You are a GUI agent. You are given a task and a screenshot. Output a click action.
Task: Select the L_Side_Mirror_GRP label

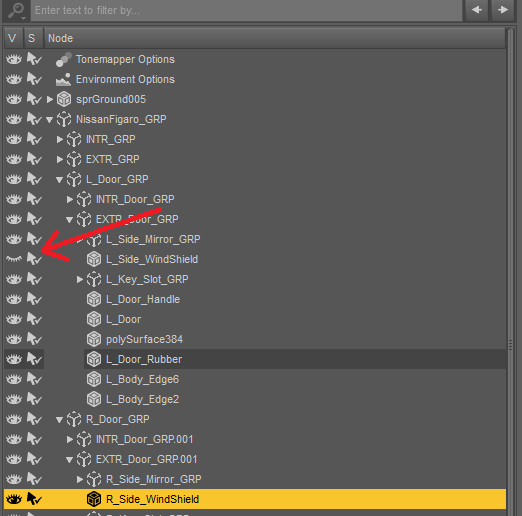(x=153, y=239)
